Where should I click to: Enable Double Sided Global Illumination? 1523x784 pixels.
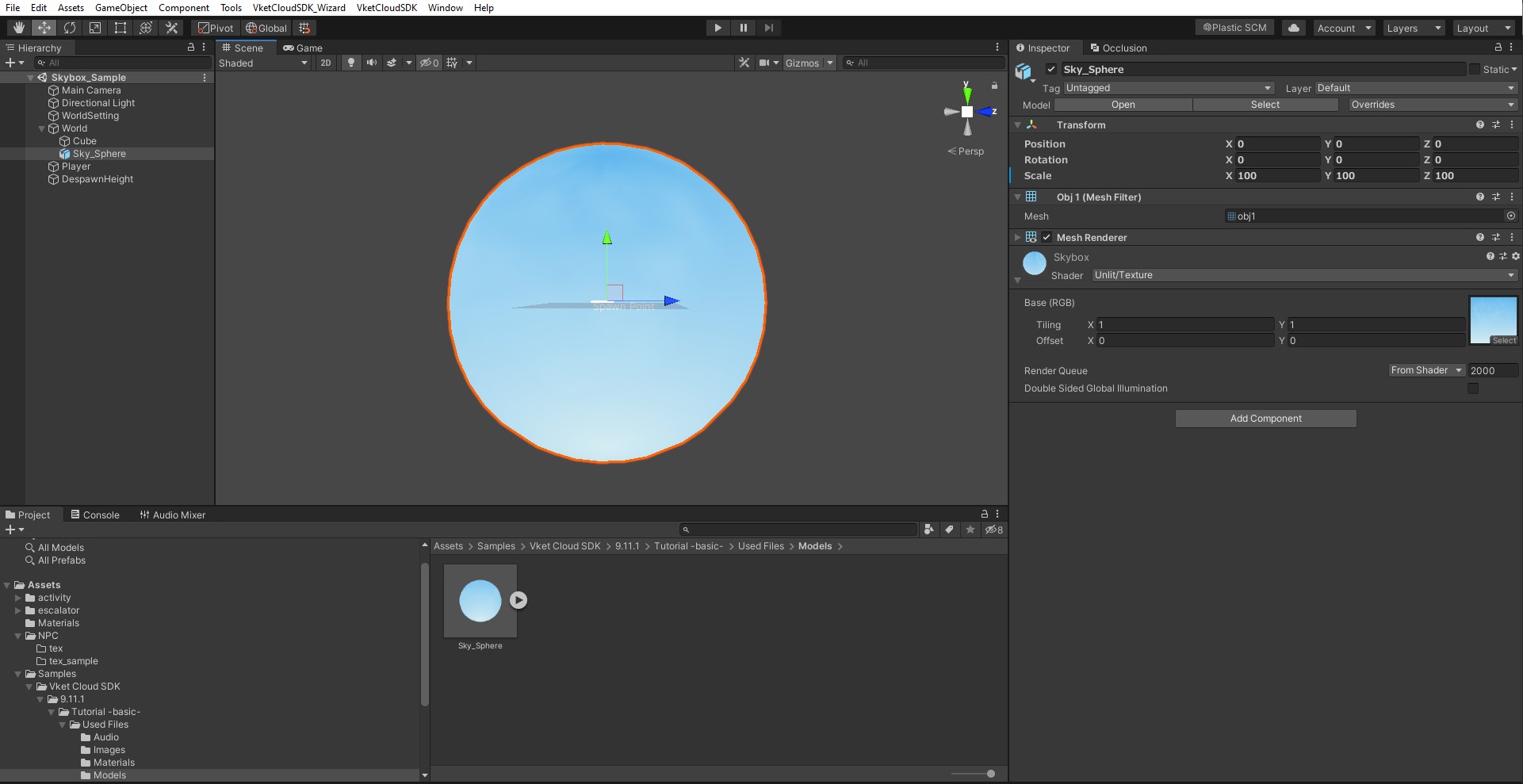click(1473, 388)
